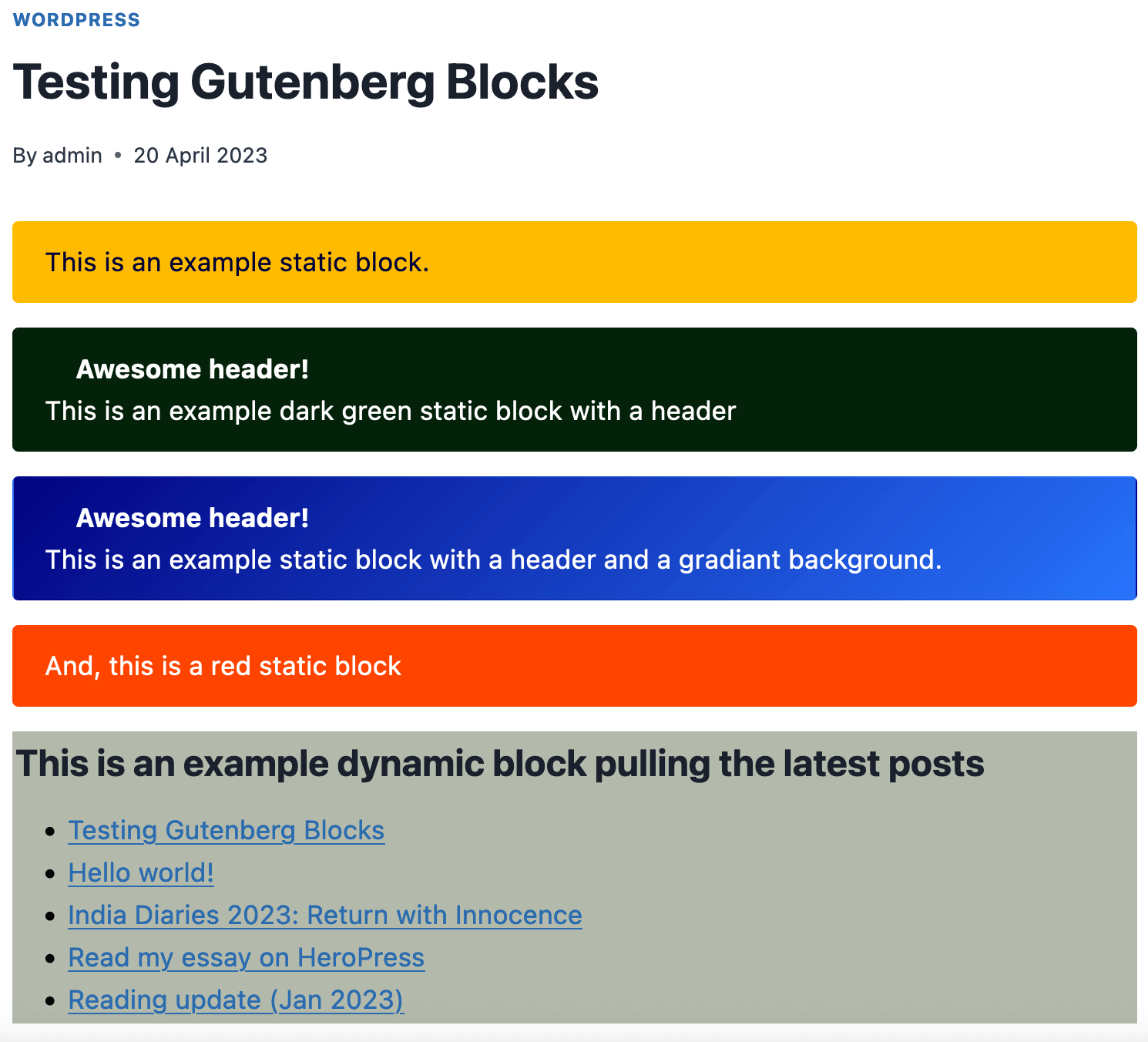The width and height of the screenshot is (1148, 1042).
Task: Select the 'admin' author name
Action: 72,155
